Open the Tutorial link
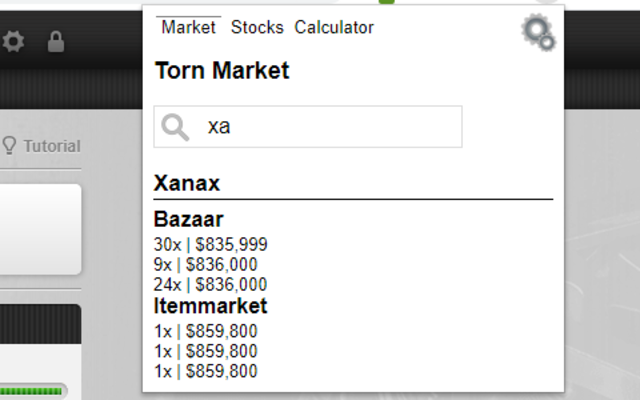Screen dimensions: 640x400 (51, 146)
